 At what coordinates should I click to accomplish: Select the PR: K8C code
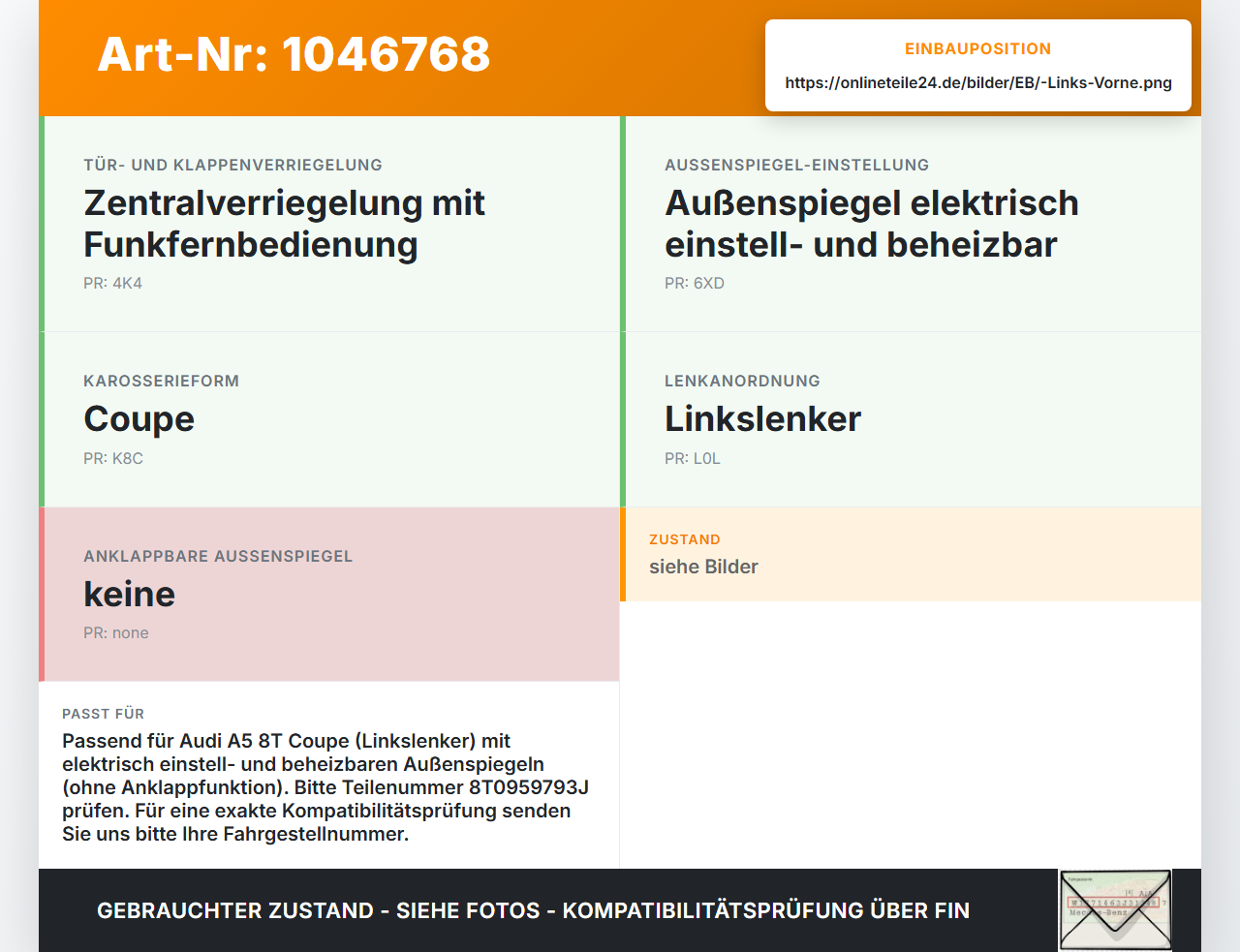tap(112, 458)
